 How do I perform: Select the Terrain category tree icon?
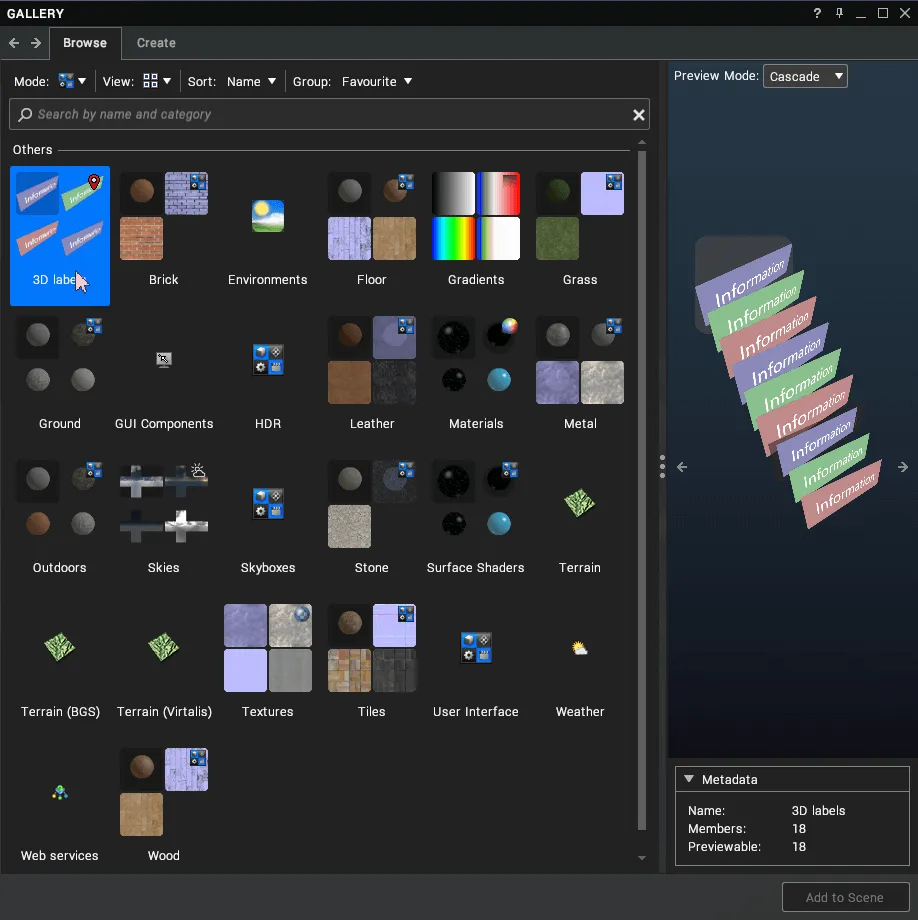pos(580,504)
